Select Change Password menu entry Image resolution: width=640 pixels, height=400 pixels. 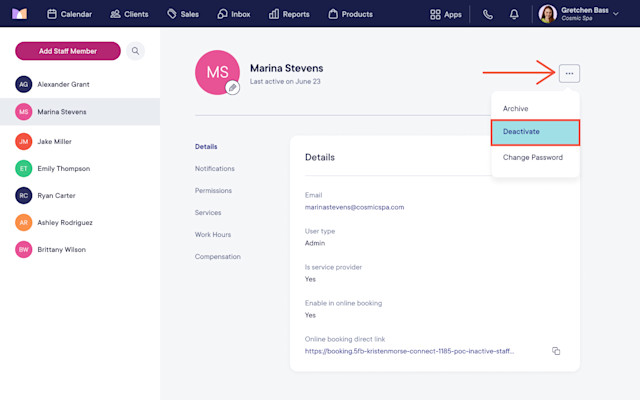click(535, 157)
